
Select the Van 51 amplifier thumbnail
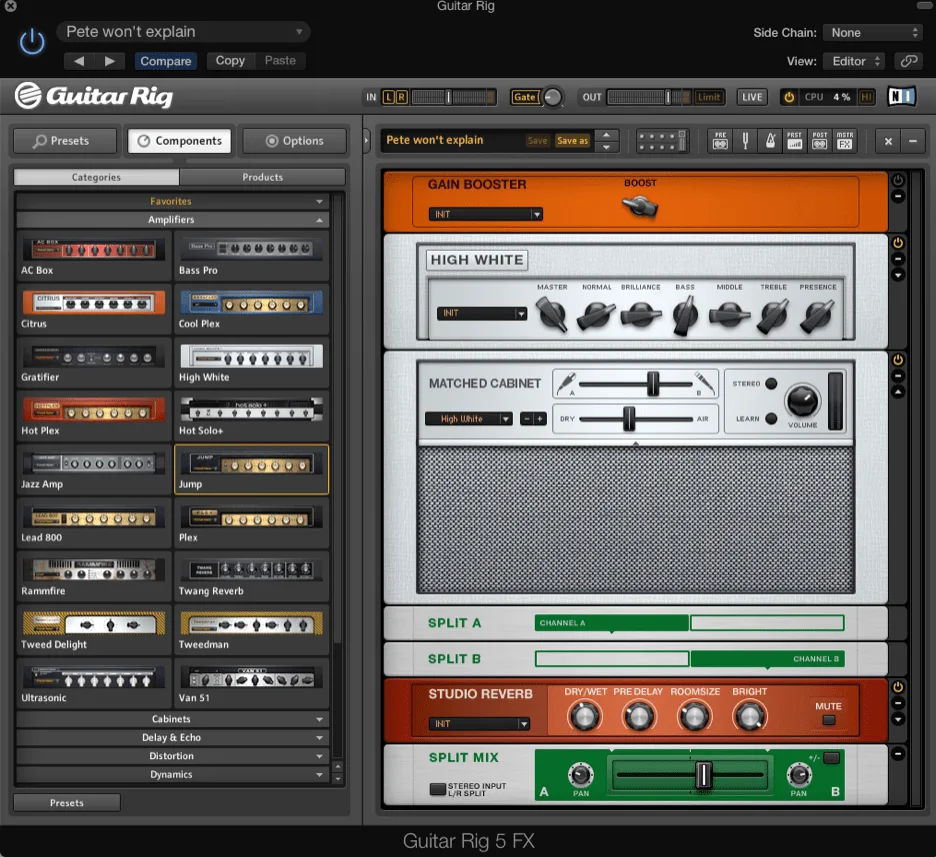pos(251,678)
